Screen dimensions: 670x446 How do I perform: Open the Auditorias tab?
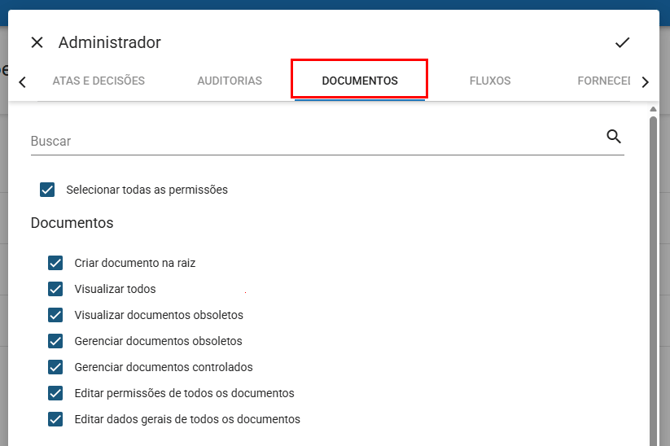pyautogui.click(x=229, y=81)
